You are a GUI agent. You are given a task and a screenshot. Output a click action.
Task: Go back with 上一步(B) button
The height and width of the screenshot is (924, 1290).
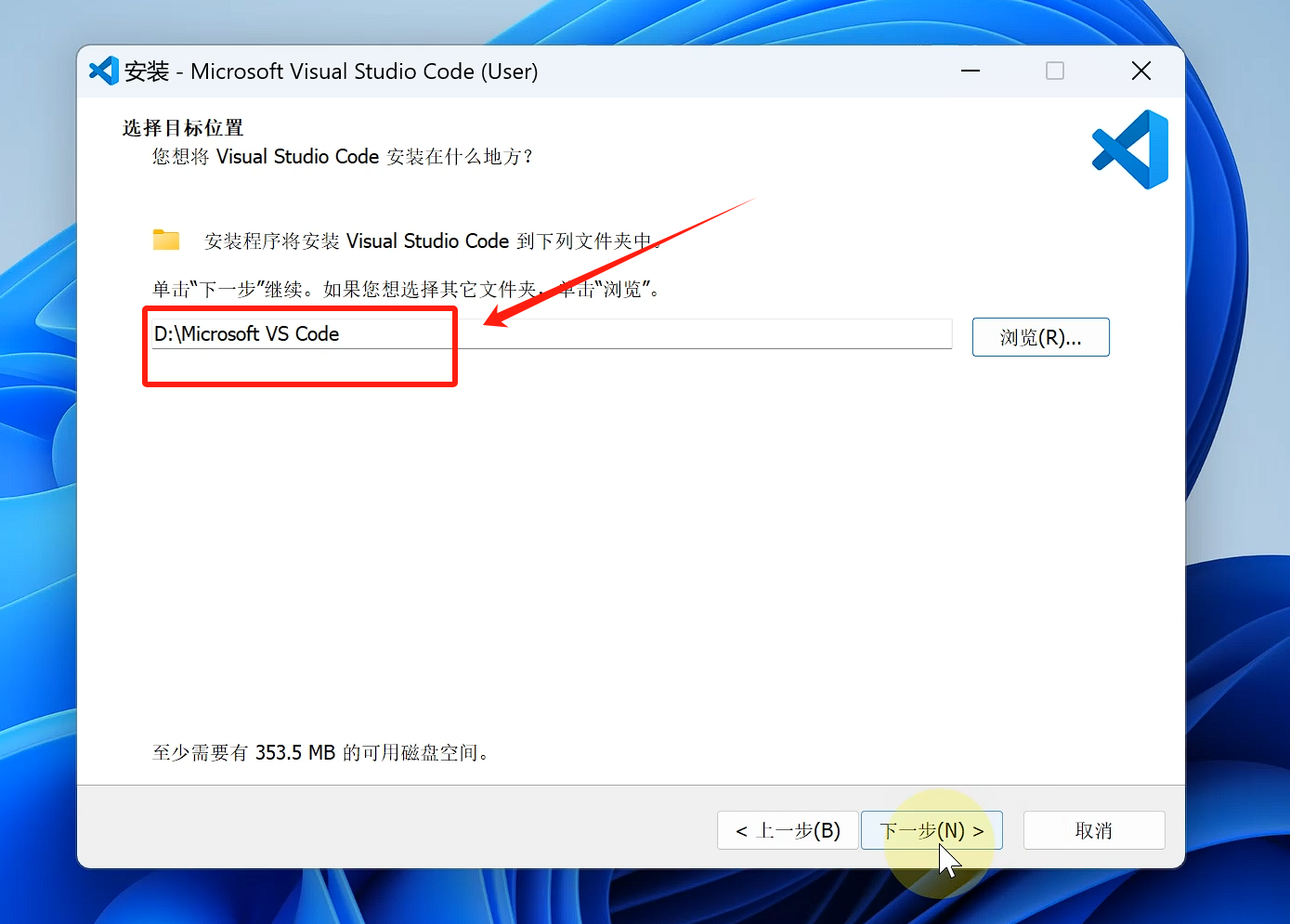point(788,830)
